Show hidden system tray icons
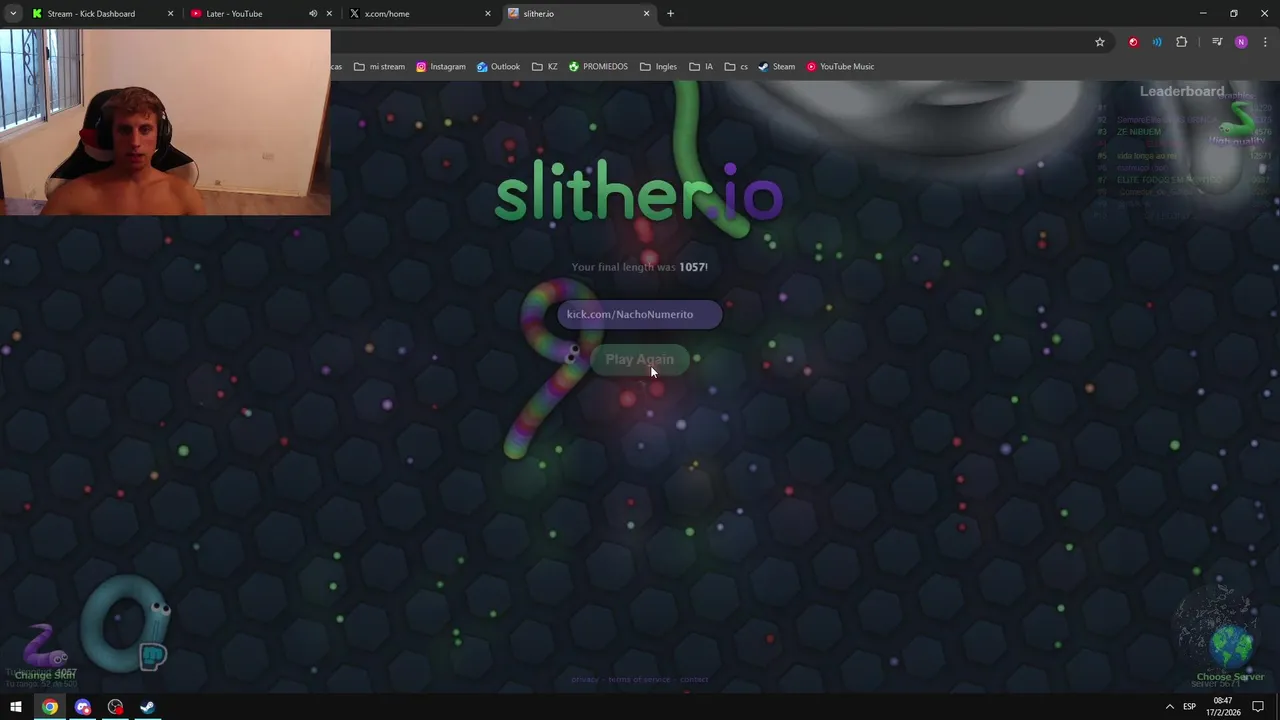Image resolution: width=1280 pixels, height=720 pixels. 1169,707
